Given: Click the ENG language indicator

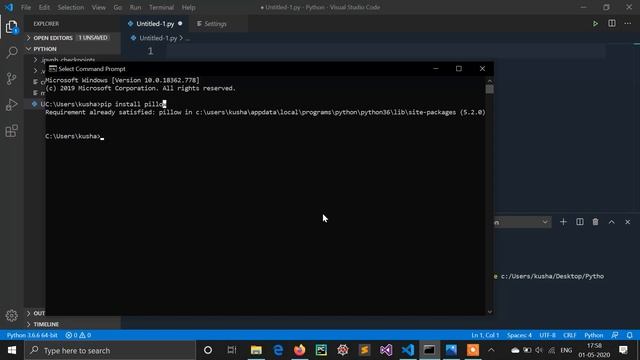Looking at the screenshot, I should point(566,350).
